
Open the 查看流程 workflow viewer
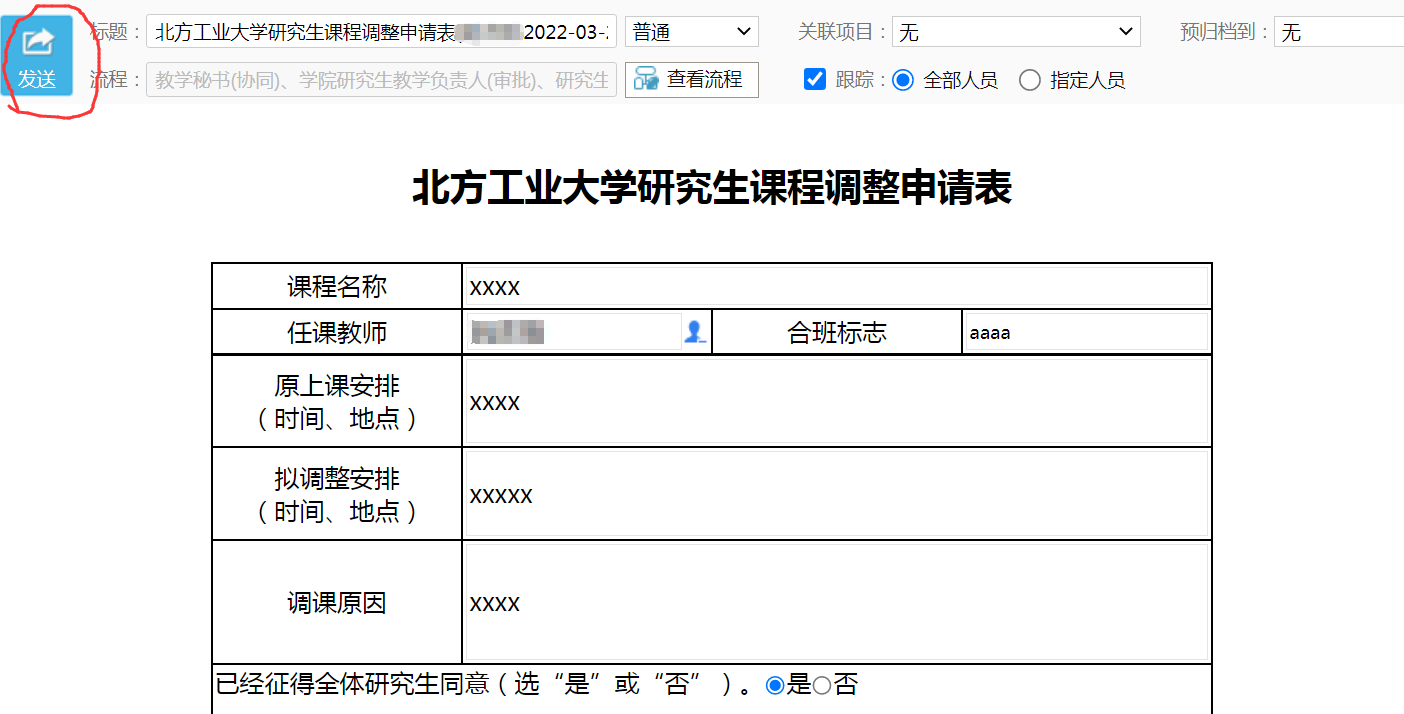[x=691, y=80]
